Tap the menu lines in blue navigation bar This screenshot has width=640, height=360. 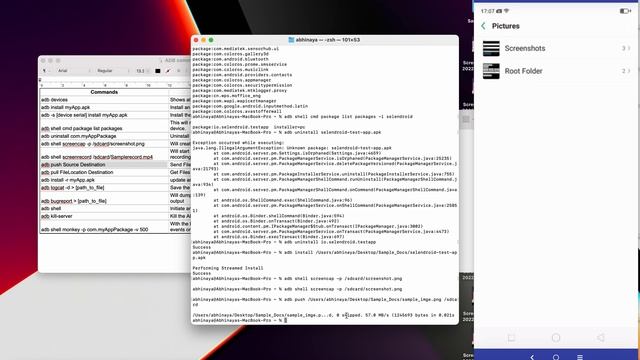coord(580,357)
